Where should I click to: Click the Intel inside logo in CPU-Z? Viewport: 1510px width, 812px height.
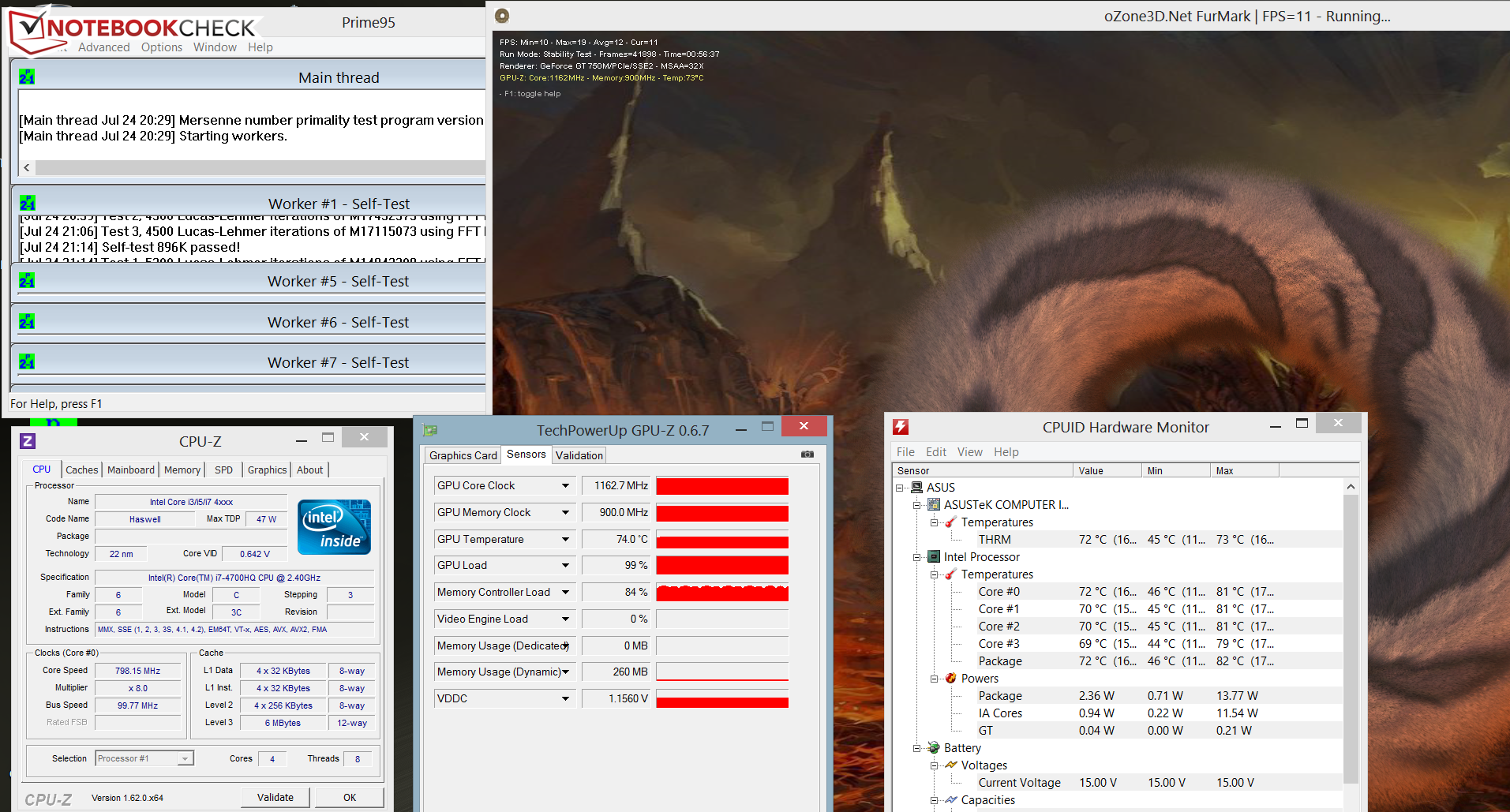334,527
